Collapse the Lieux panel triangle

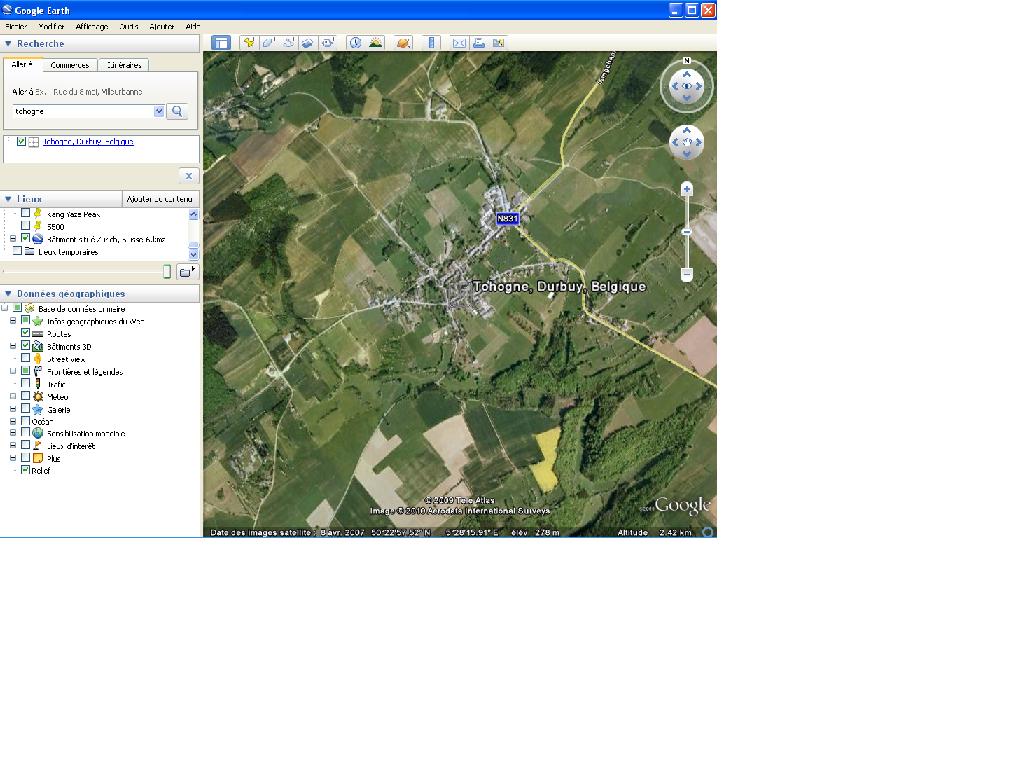click(8, 199)
